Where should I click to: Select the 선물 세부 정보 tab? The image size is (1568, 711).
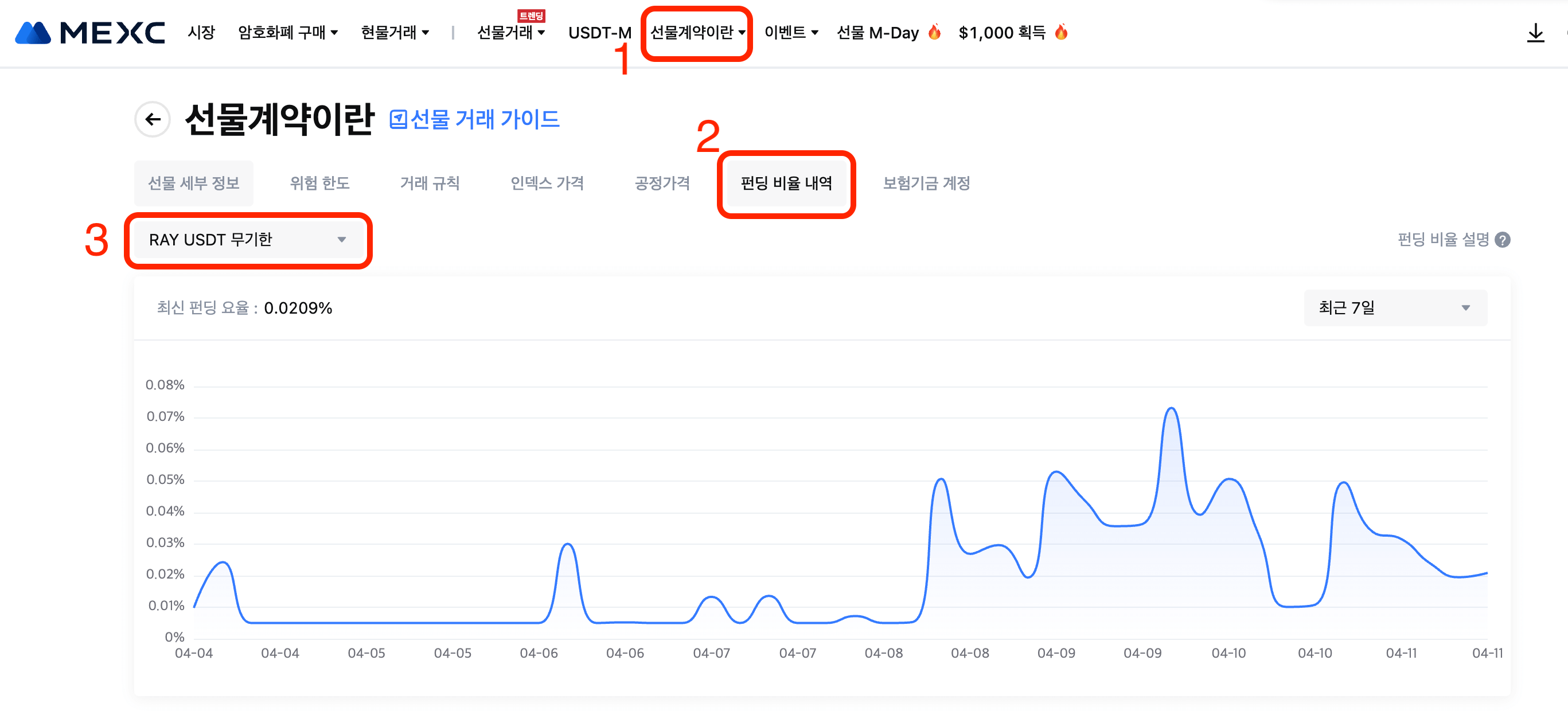click(x=194, y=183)
